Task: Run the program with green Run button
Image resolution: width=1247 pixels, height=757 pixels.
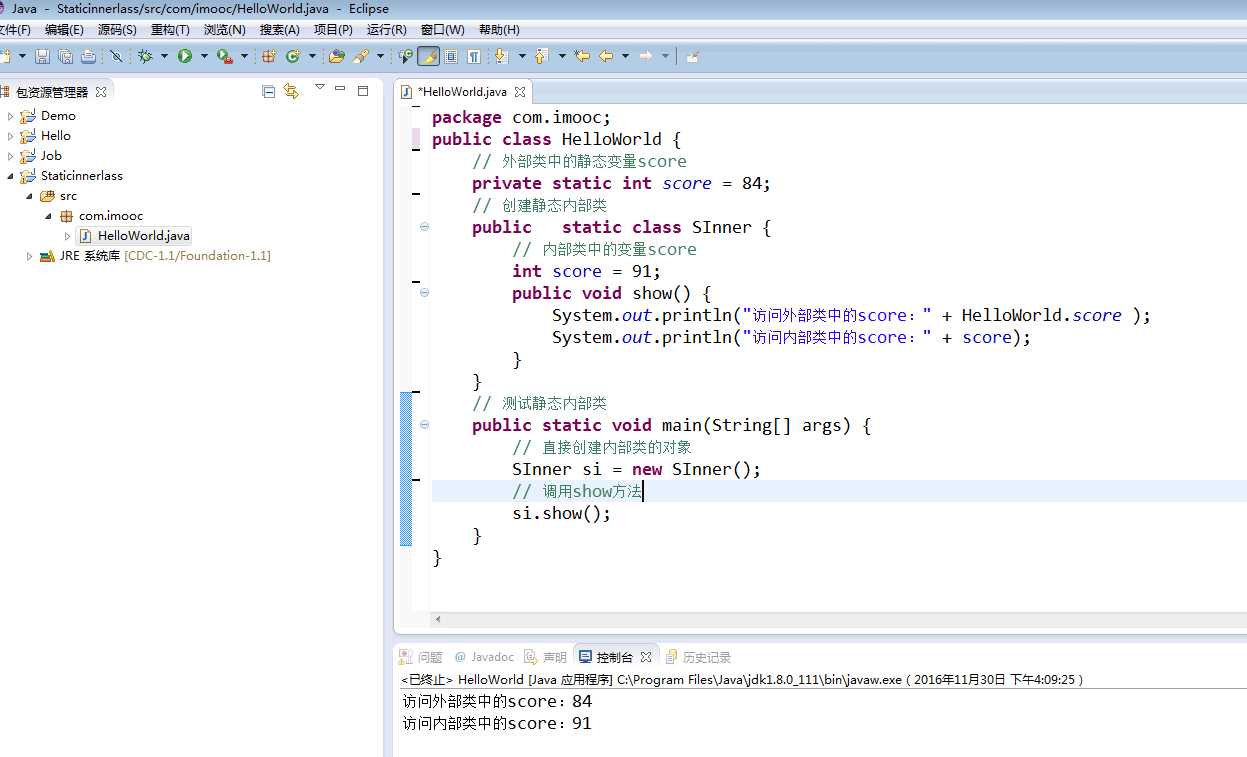Action: pyautogui.click(x=185, y=57)
